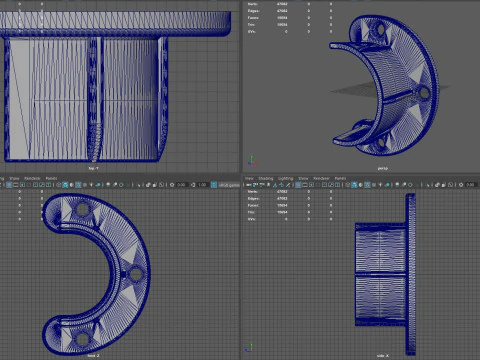480x360 pixels.
Task: Open the sRGB gamma view transform dropdown
Action: point(229,185)
